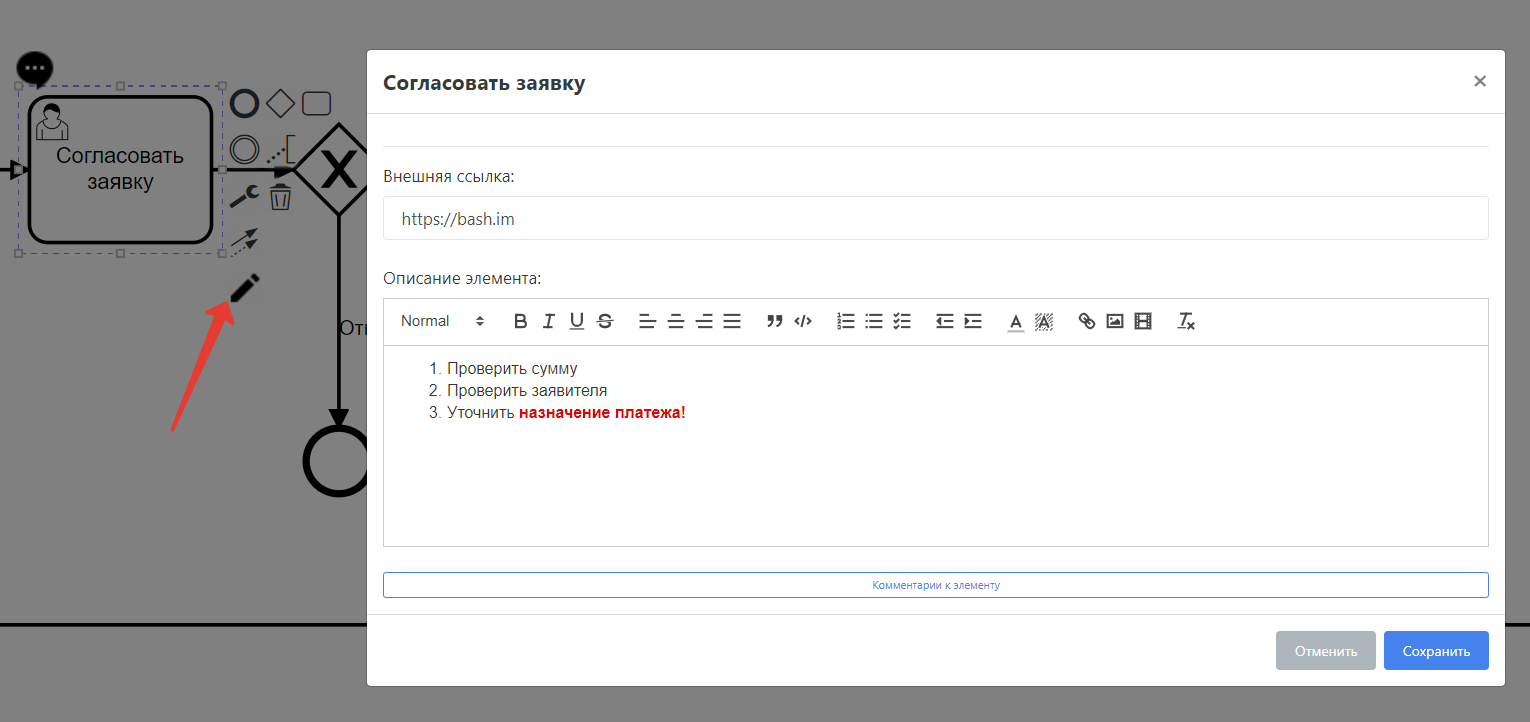Insert a code block
This screenshot has height=722, width=1530.
coord(803,321)
